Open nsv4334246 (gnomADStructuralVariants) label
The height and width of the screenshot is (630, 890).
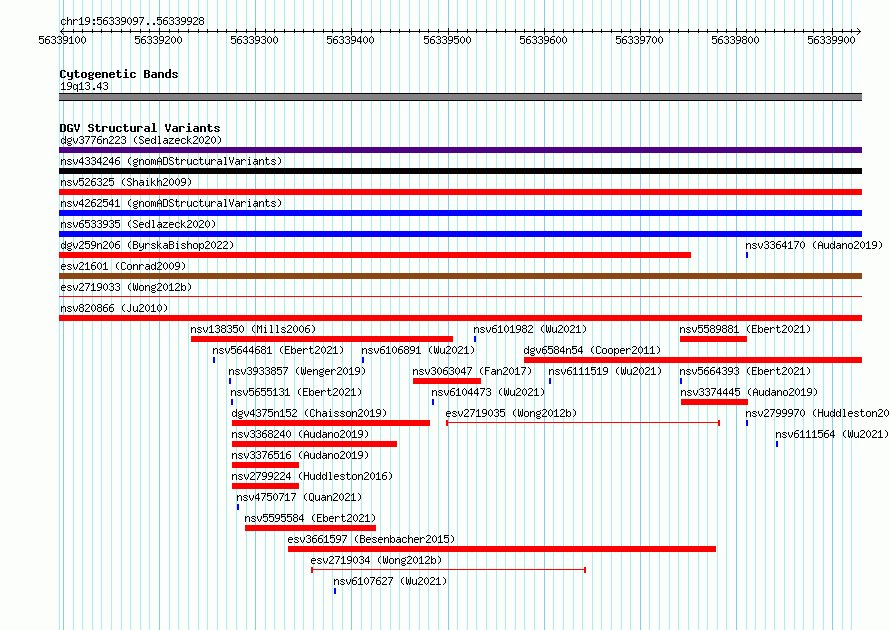[x=171, y=161]
